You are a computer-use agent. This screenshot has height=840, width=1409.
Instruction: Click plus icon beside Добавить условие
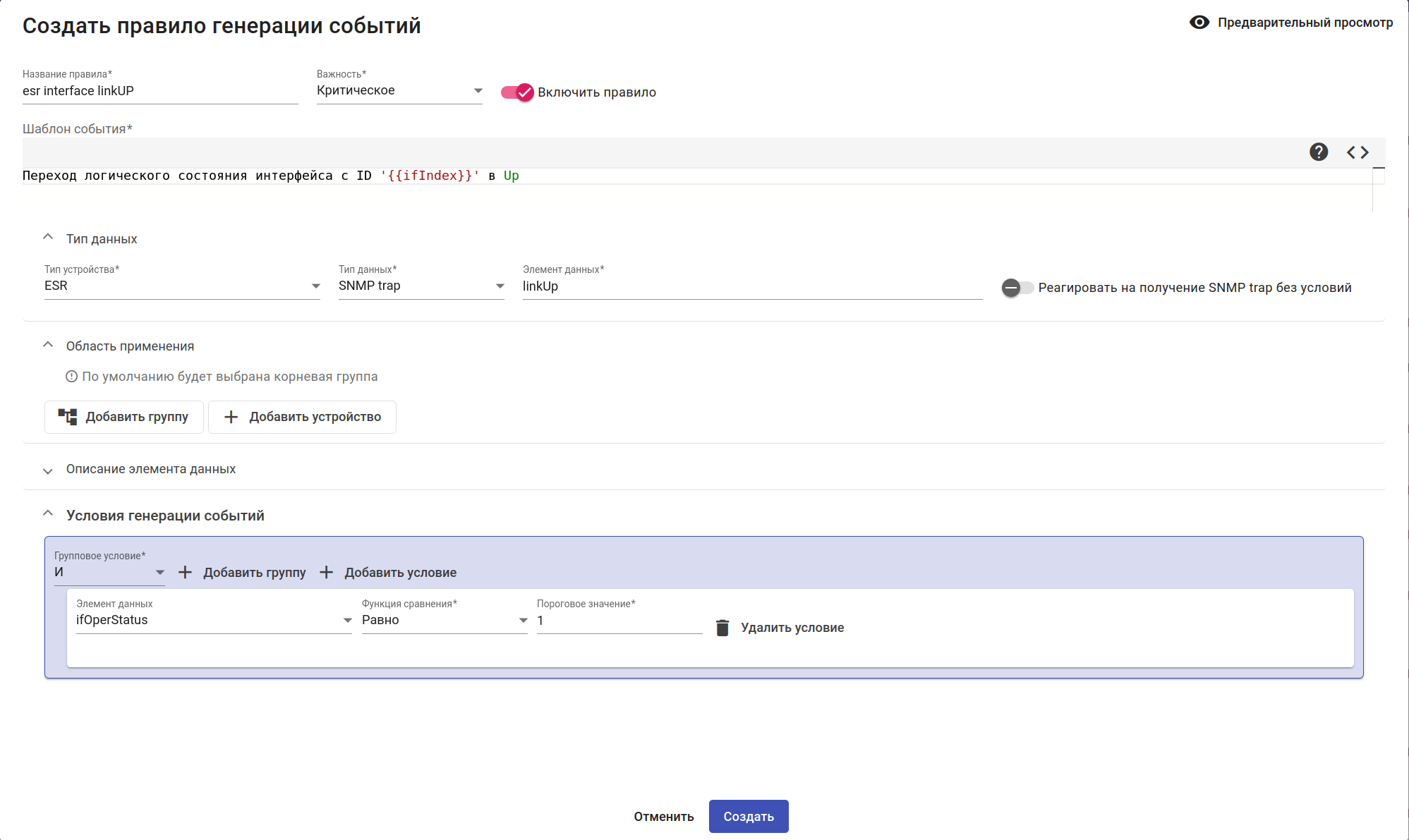[326, 573]
